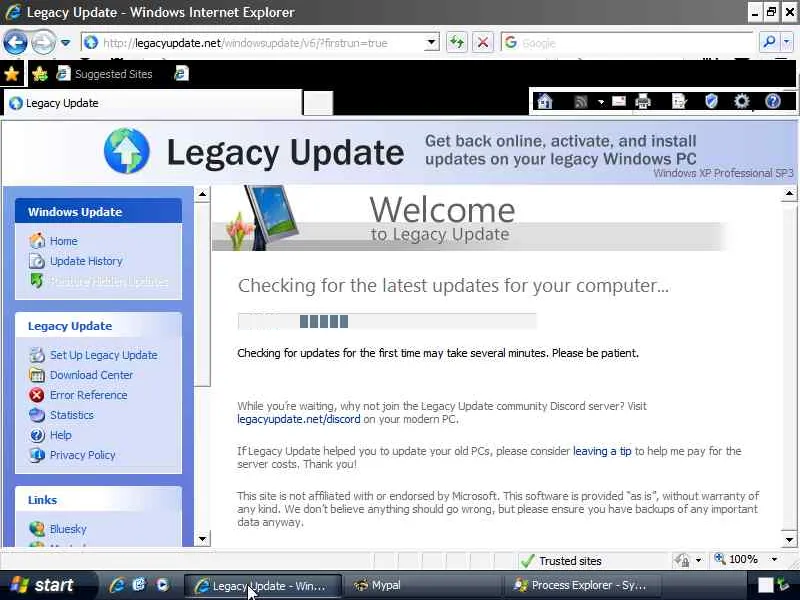The width and height of the screenshot is (800, 600).
Task: Click the main pane scroll up arrow
Action: 789,194
